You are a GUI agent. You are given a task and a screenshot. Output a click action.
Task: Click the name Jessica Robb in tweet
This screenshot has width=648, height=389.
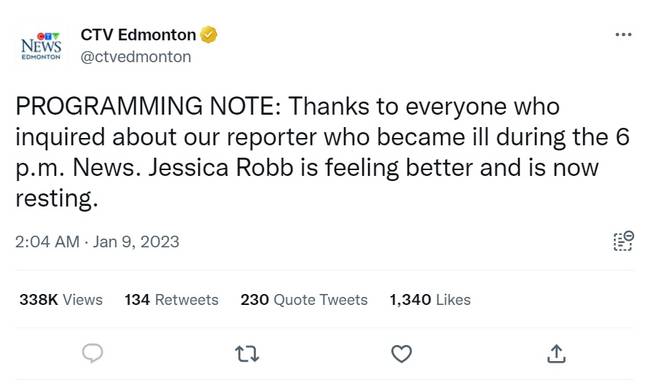click(221, 168)
